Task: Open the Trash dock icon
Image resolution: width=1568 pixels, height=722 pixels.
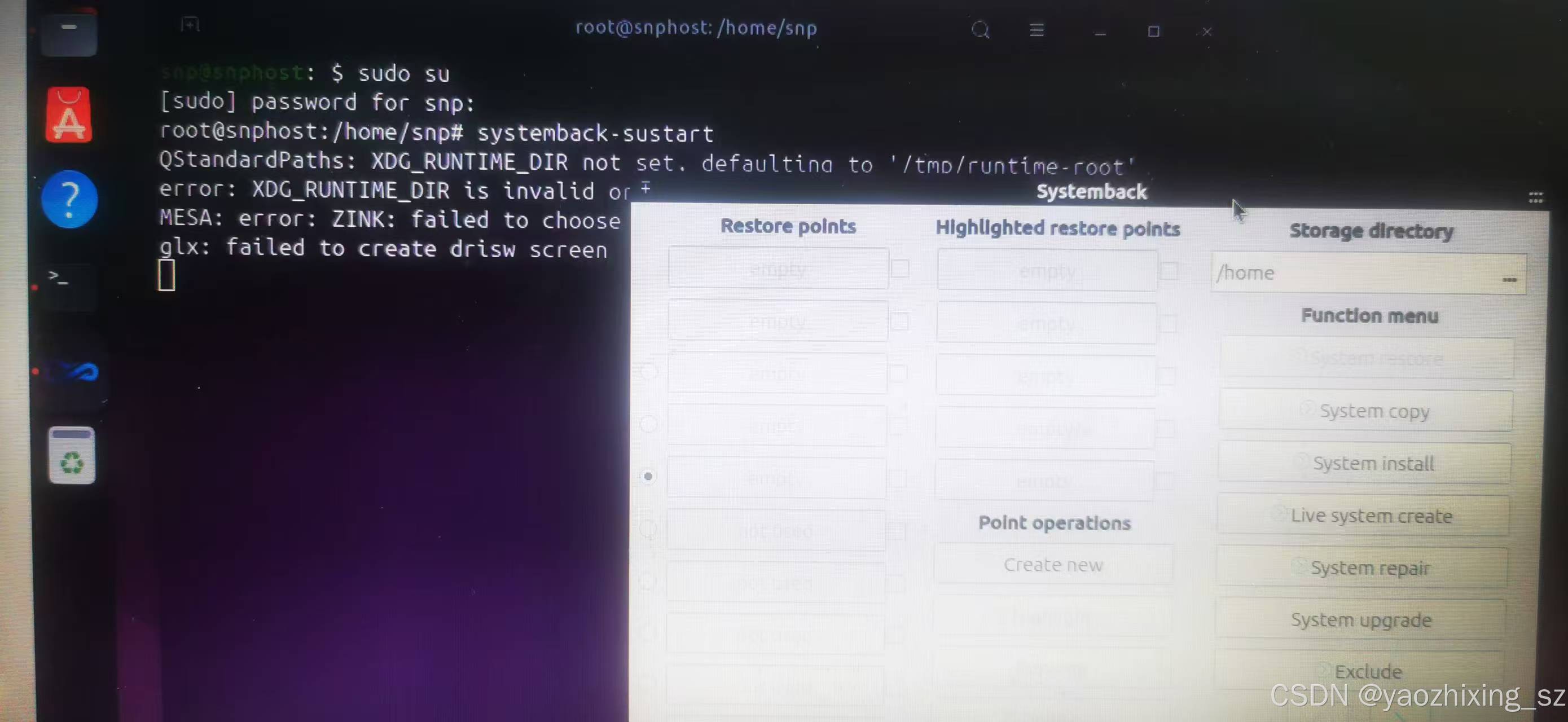Action: (72, 456)
